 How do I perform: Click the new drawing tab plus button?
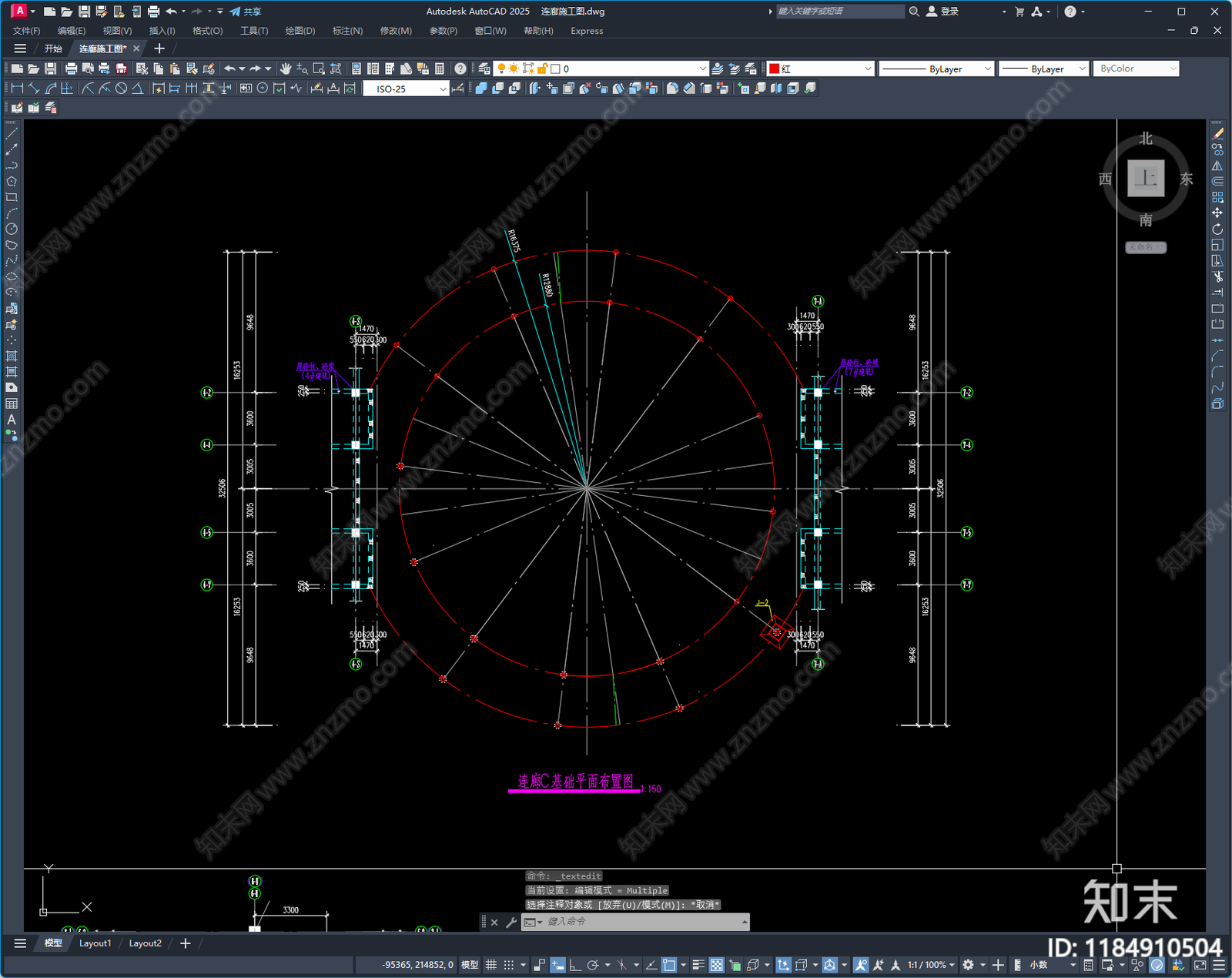tap(159, 49)
